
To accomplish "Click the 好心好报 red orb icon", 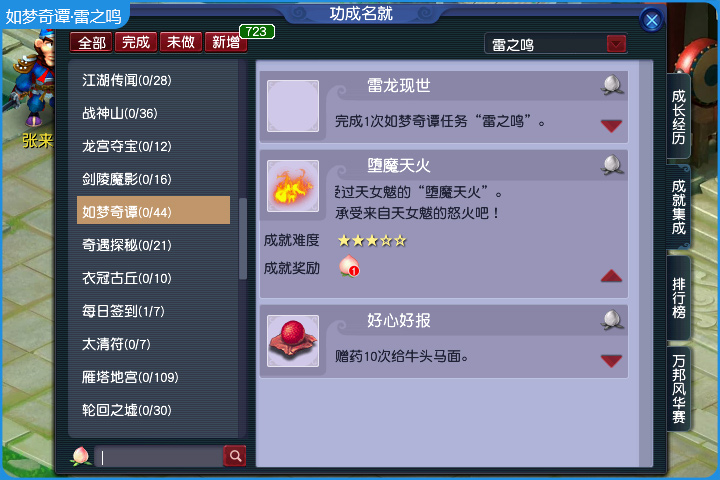I will pos(293,341).
